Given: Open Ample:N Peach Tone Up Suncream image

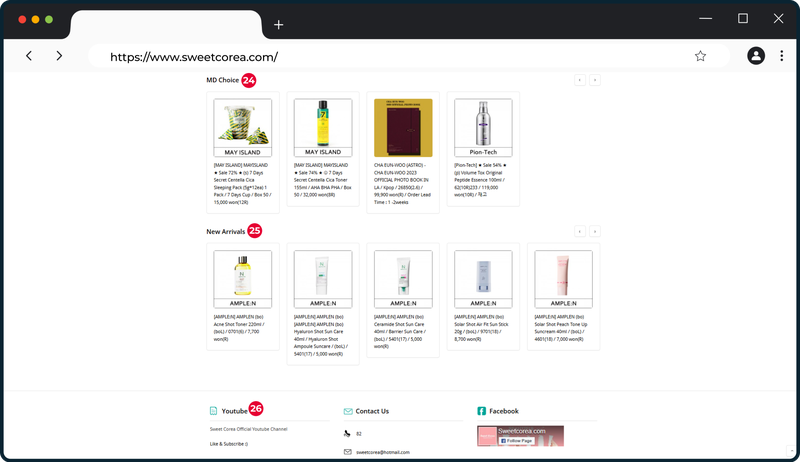Looking at the screenshot, I should 563,279.
